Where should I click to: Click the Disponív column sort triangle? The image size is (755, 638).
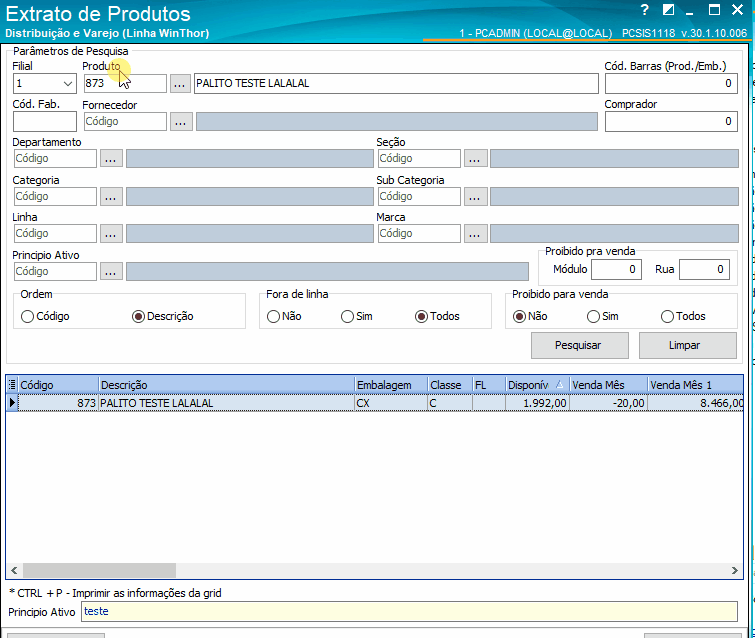559,384
